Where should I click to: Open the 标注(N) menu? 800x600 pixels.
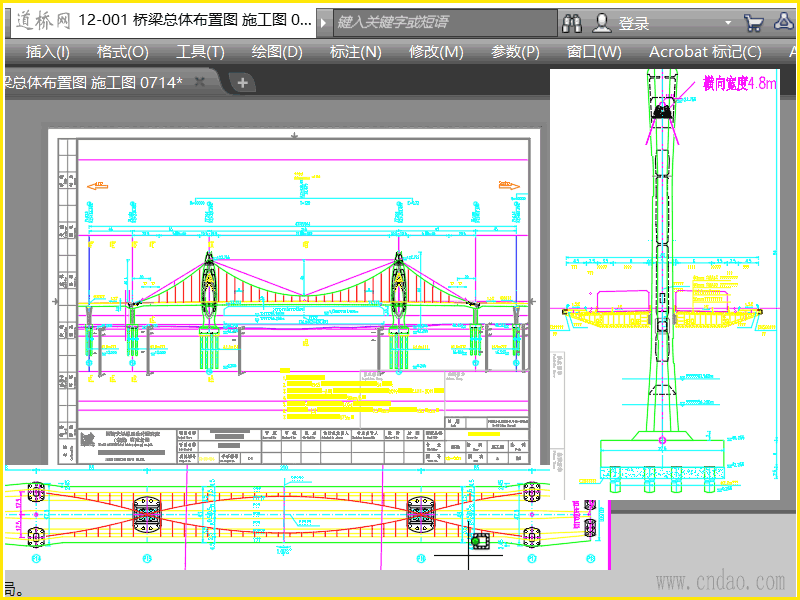point(355,52)
